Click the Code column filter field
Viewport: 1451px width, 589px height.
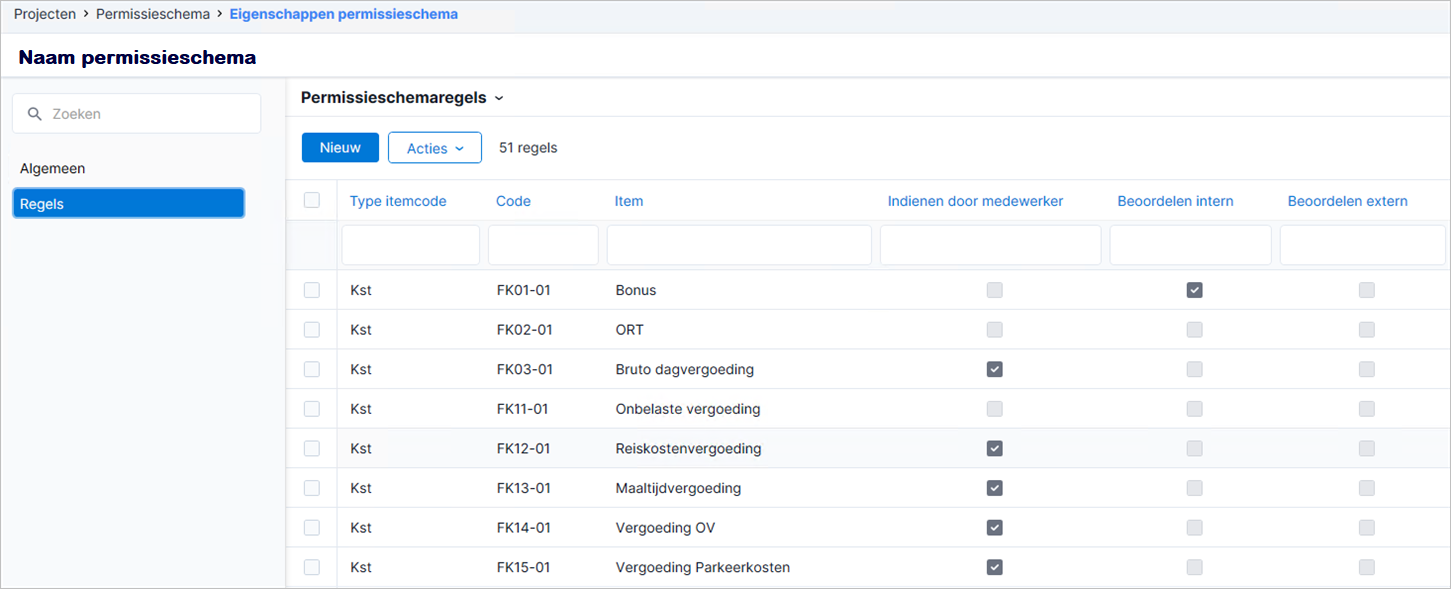[543, 245]
